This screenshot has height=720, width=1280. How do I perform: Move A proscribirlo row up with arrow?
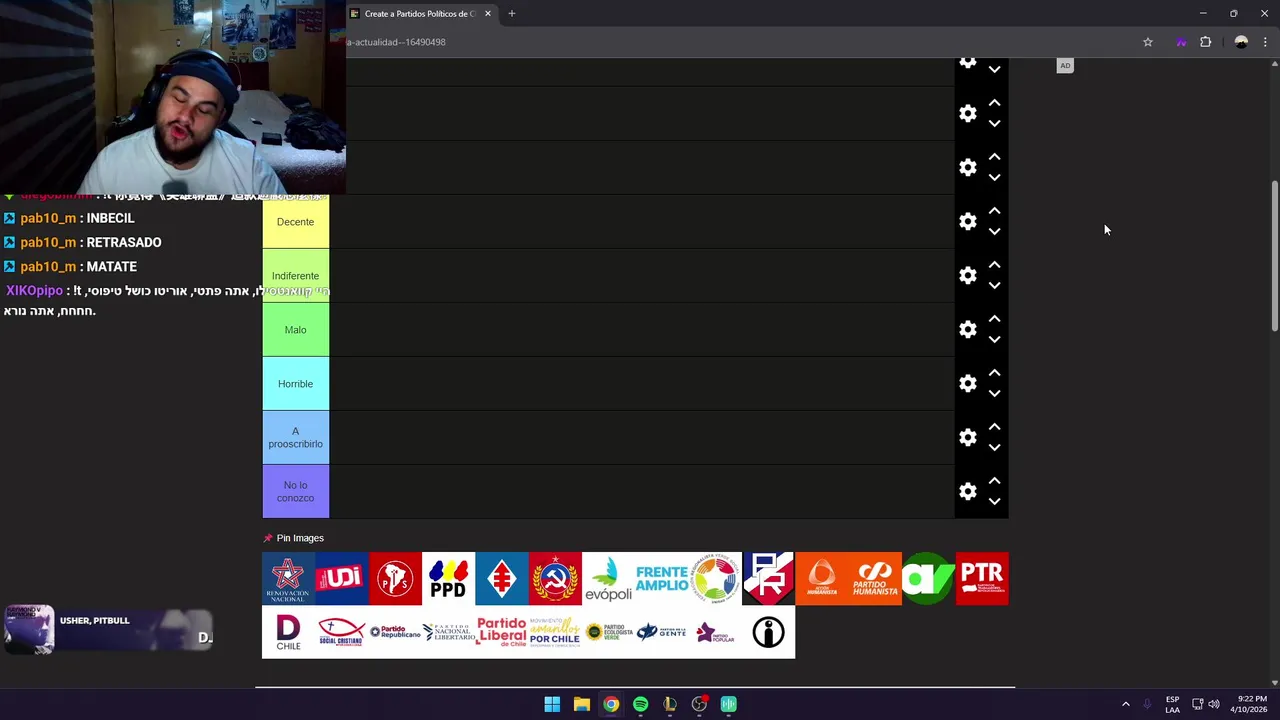click(994, 427)
